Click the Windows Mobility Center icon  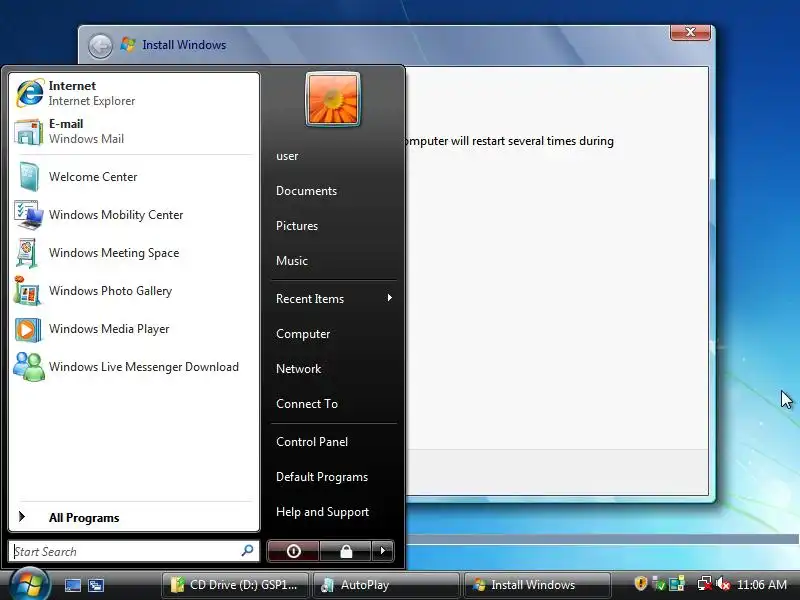(28, 215)
